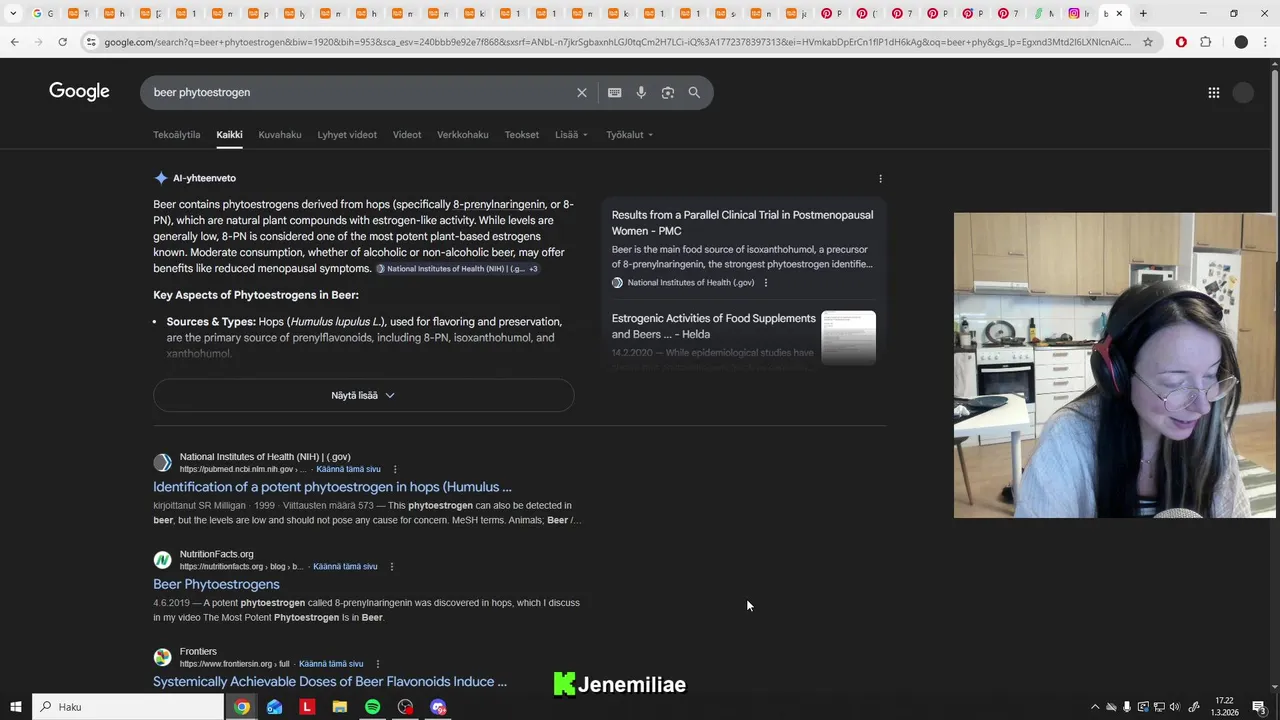Viewport: 1280px width, 720px height.
Task: Go to Google homepage via logo
Action: 79,92
